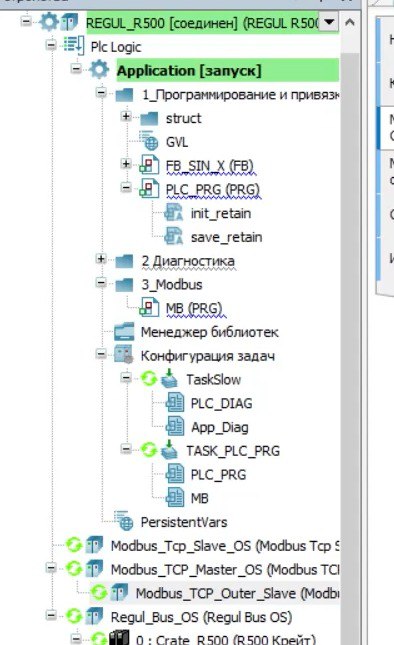394x645 pixels.
Task: Collapse the TASK_PLC_PRG task node
Action: pos(126,449)
